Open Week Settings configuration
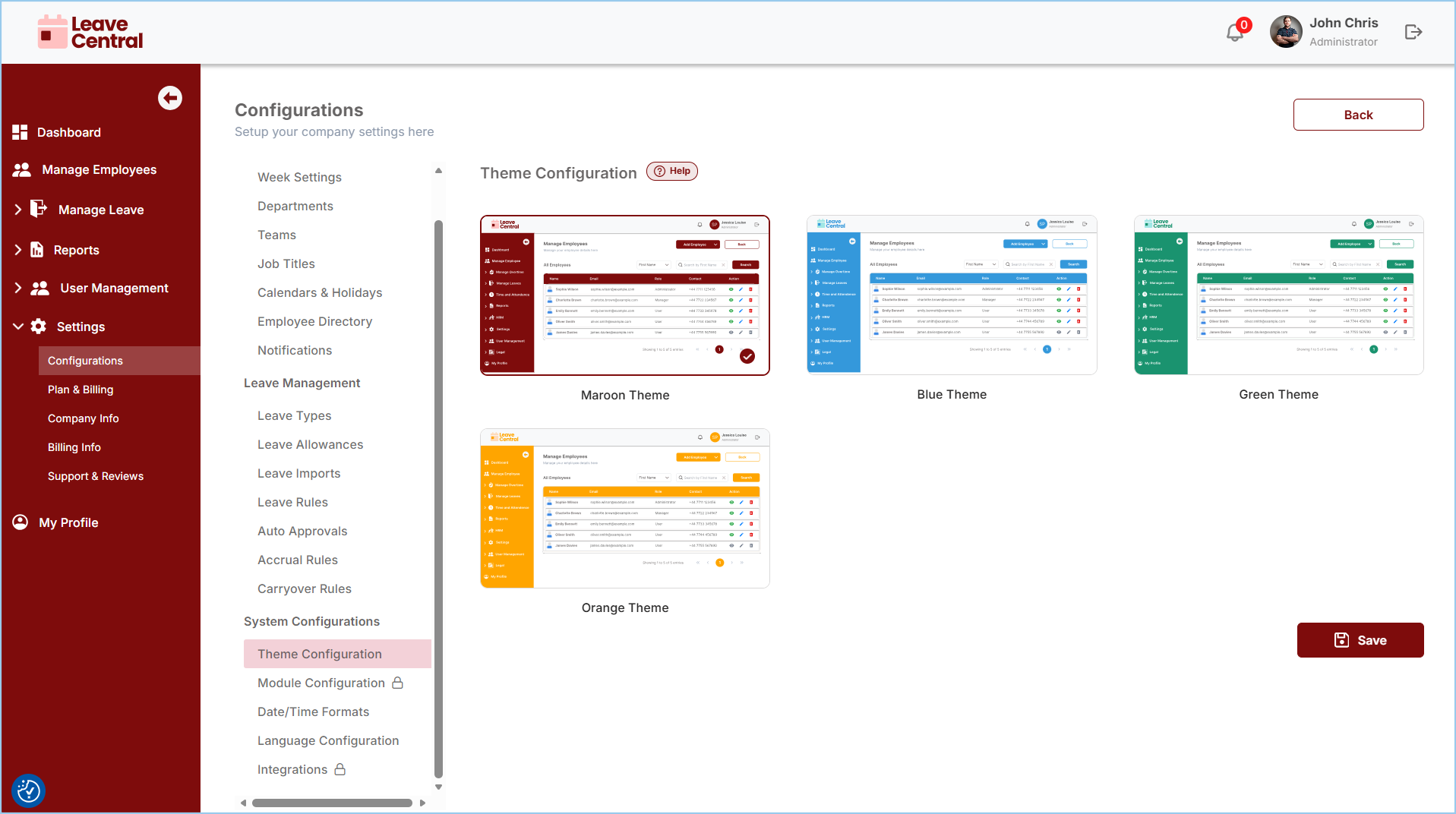Image resolution: width=1456 pixels, height=814 pixels. tap(299, 177)
